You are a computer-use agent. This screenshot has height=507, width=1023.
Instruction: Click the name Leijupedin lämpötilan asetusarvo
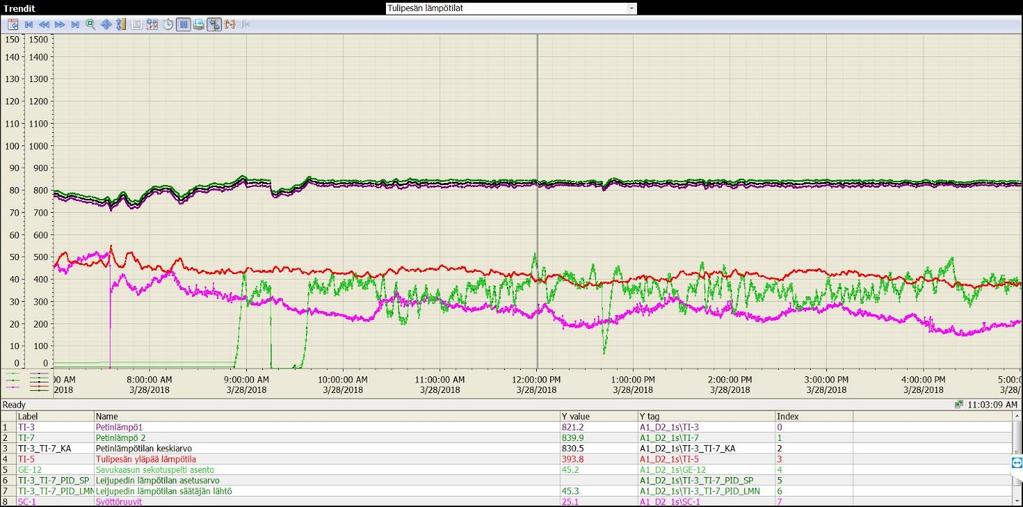[157, 481]
